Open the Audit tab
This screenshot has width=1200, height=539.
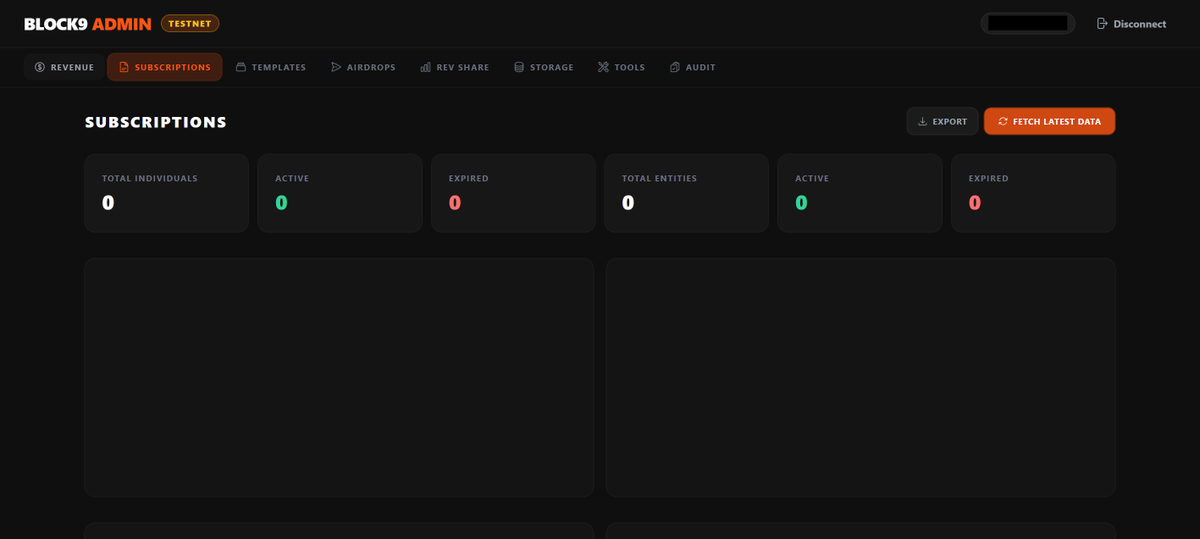coord(693,67)
